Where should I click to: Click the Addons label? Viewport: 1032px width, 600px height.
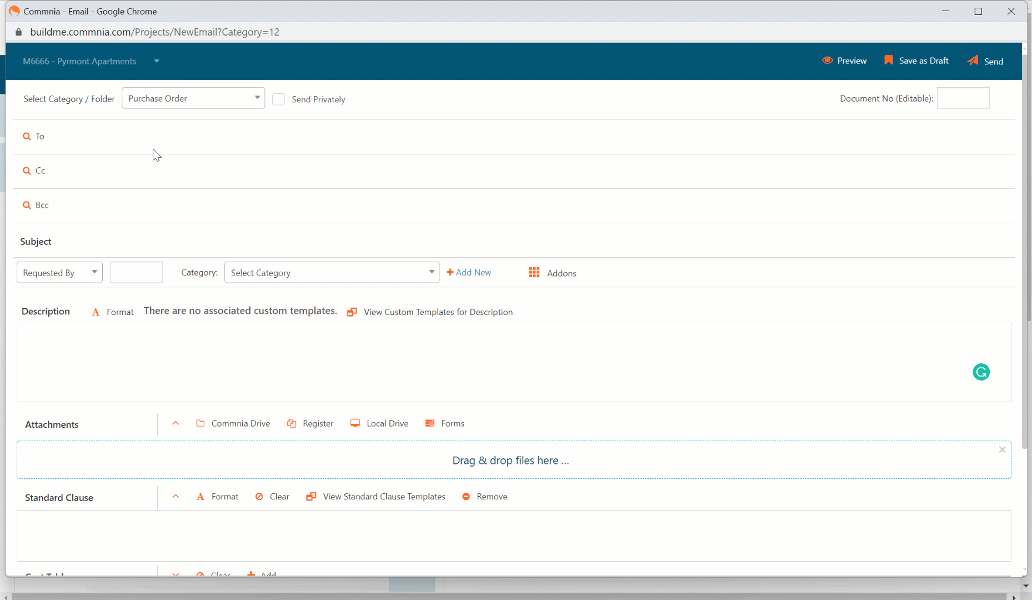(561, 273)
